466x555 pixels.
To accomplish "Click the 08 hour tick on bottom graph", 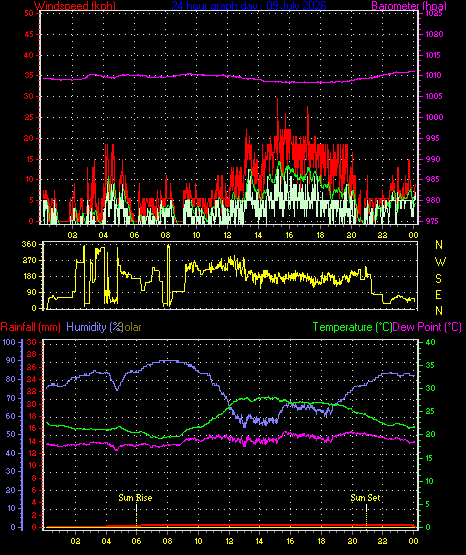I will pos(167,541).
